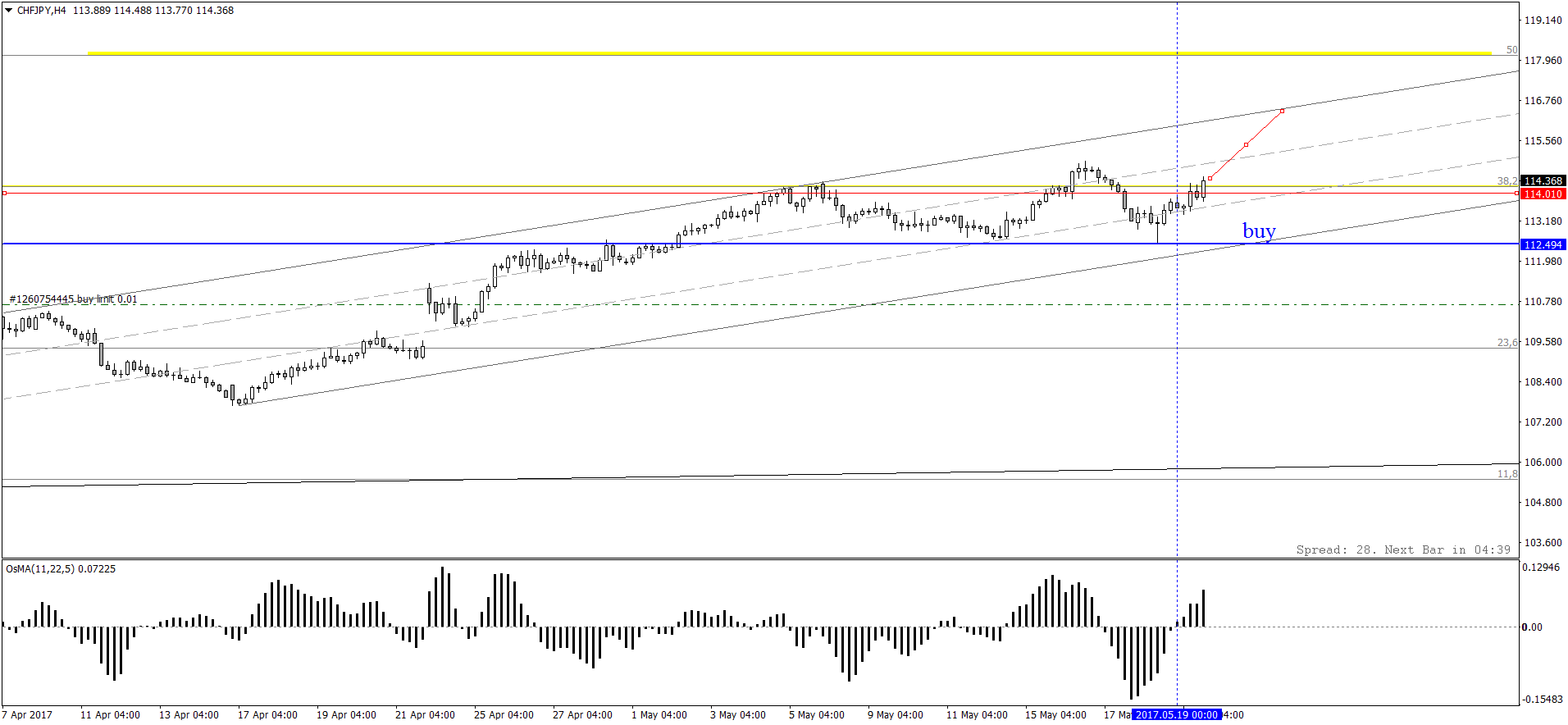Viewport: 1568px width, 725px height.
Task: Click the Fibonacci 11,8 level label
Action: pos(1507,474)
